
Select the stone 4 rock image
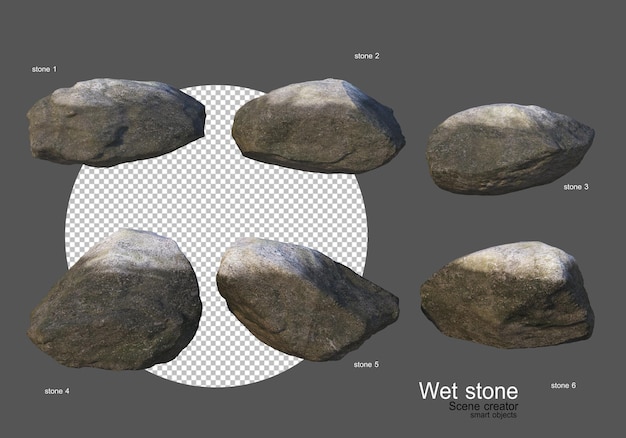[x=115, y=299]
